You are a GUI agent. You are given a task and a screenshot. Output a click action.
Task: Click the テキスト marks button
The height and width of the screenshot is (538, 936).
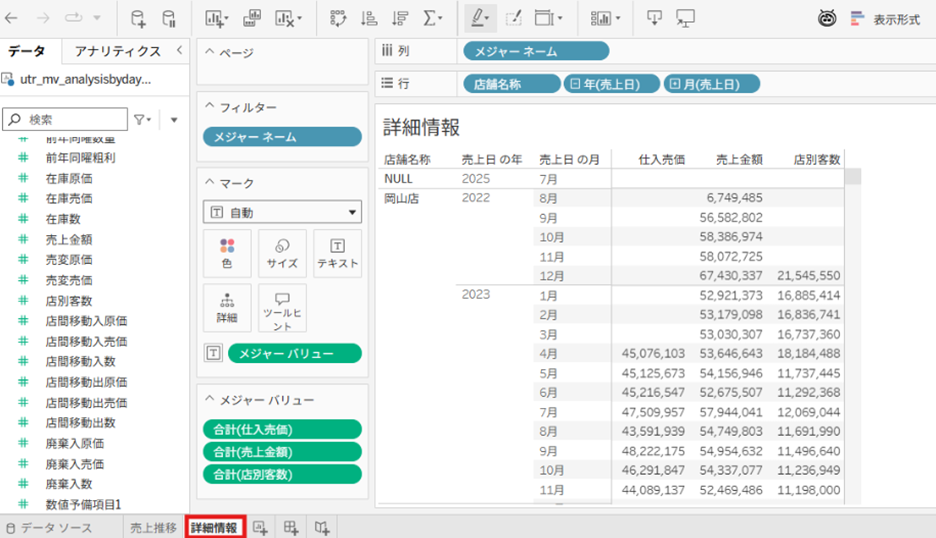pyautogui.click(x=337, y=253)
